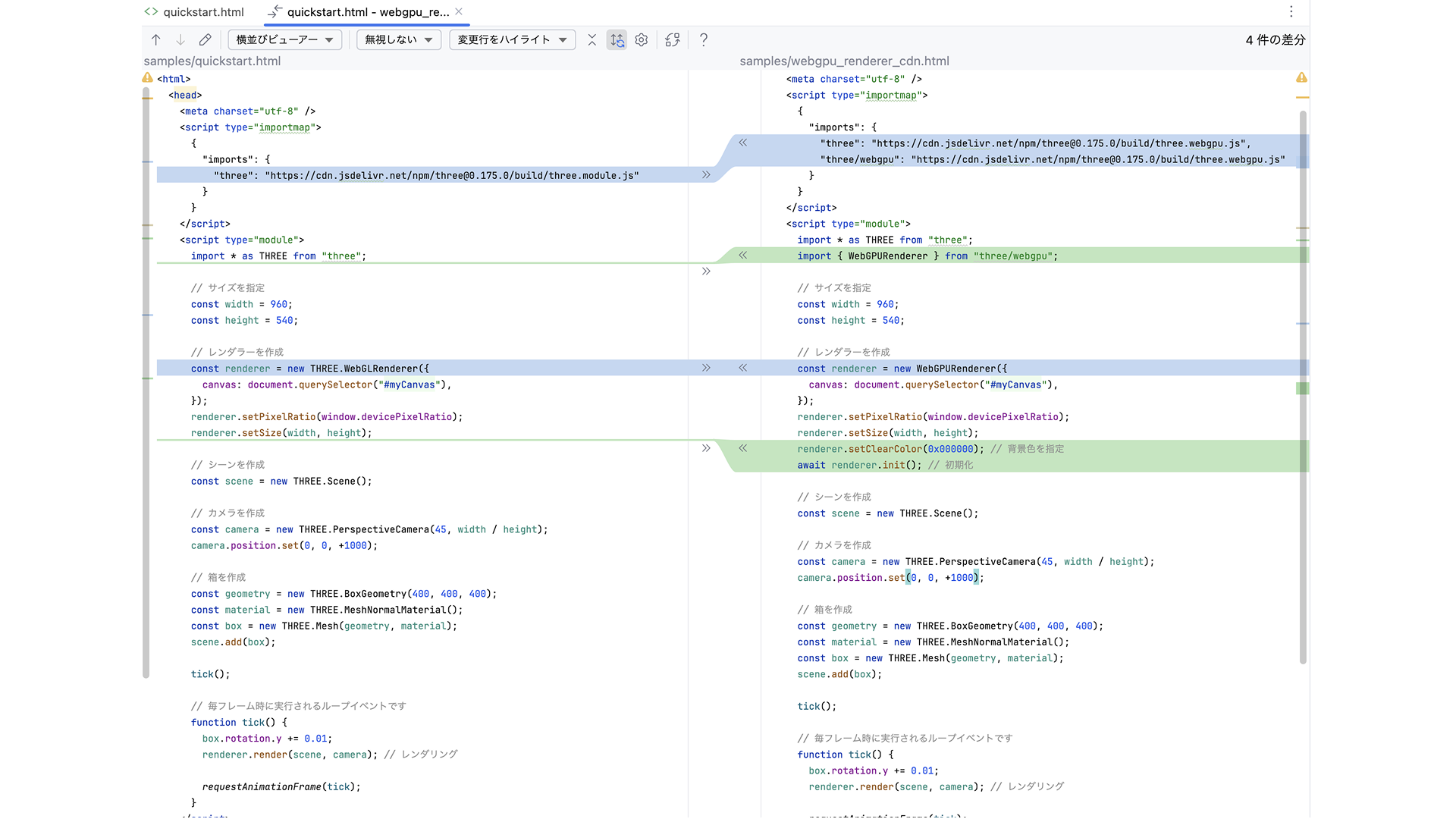Screen dimensions: 1456x819
Task: Click the pencil edit source icon
Action: 206,40
